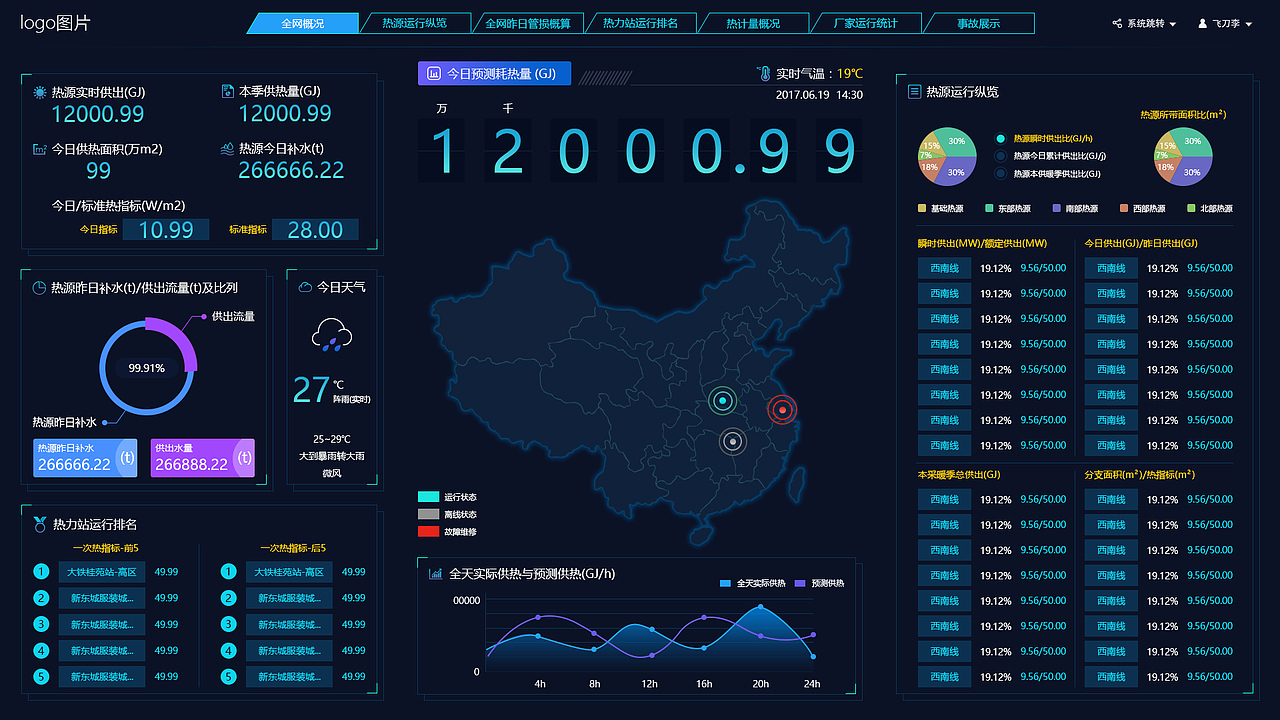The height and width of the screenshot is (720, 1280).
Task: Click the left pie chart in 热源运行纵览
Action: click(947, 157)
